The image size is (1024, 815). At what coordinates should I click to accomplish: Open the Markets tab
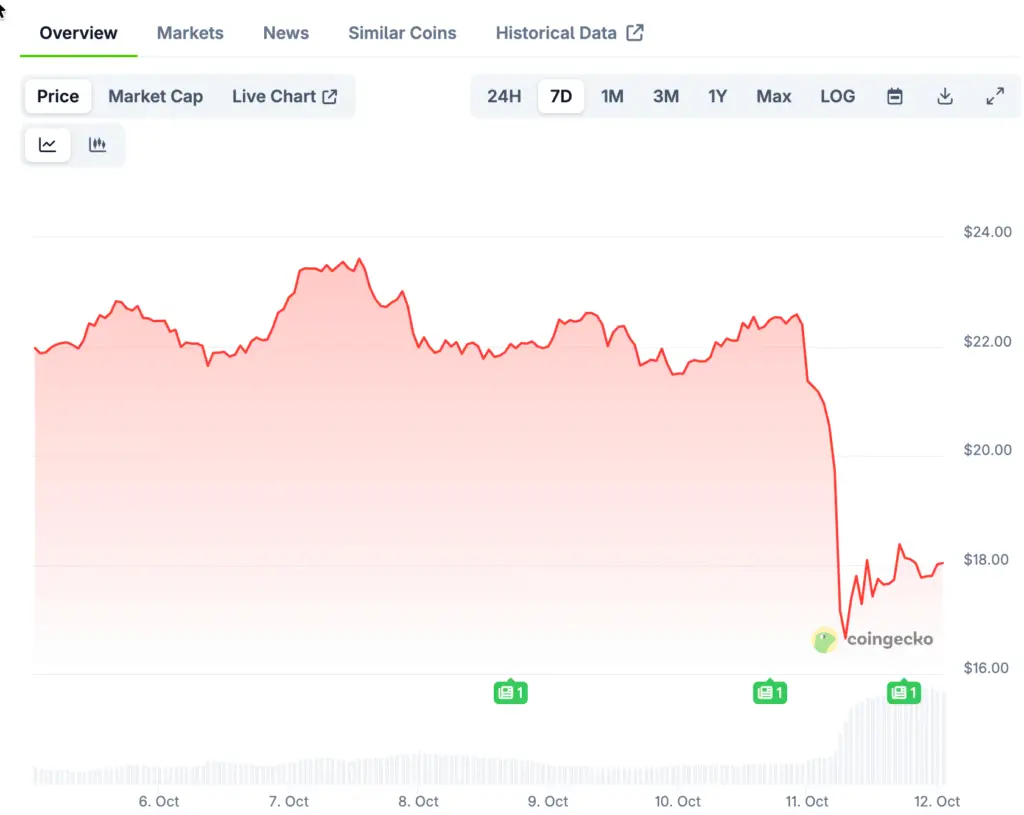point(190,33)
